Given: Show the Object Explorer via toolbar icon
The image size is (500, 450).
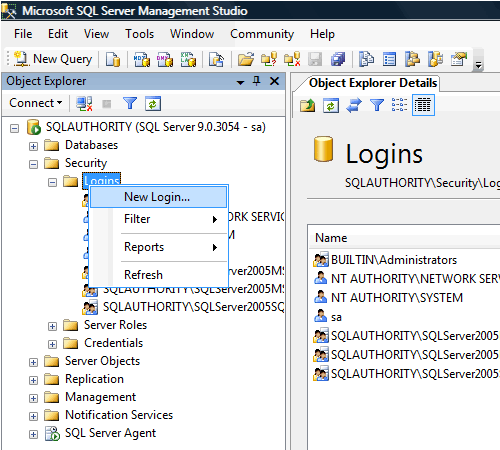Looking at the screenshot, I should 412,59.
